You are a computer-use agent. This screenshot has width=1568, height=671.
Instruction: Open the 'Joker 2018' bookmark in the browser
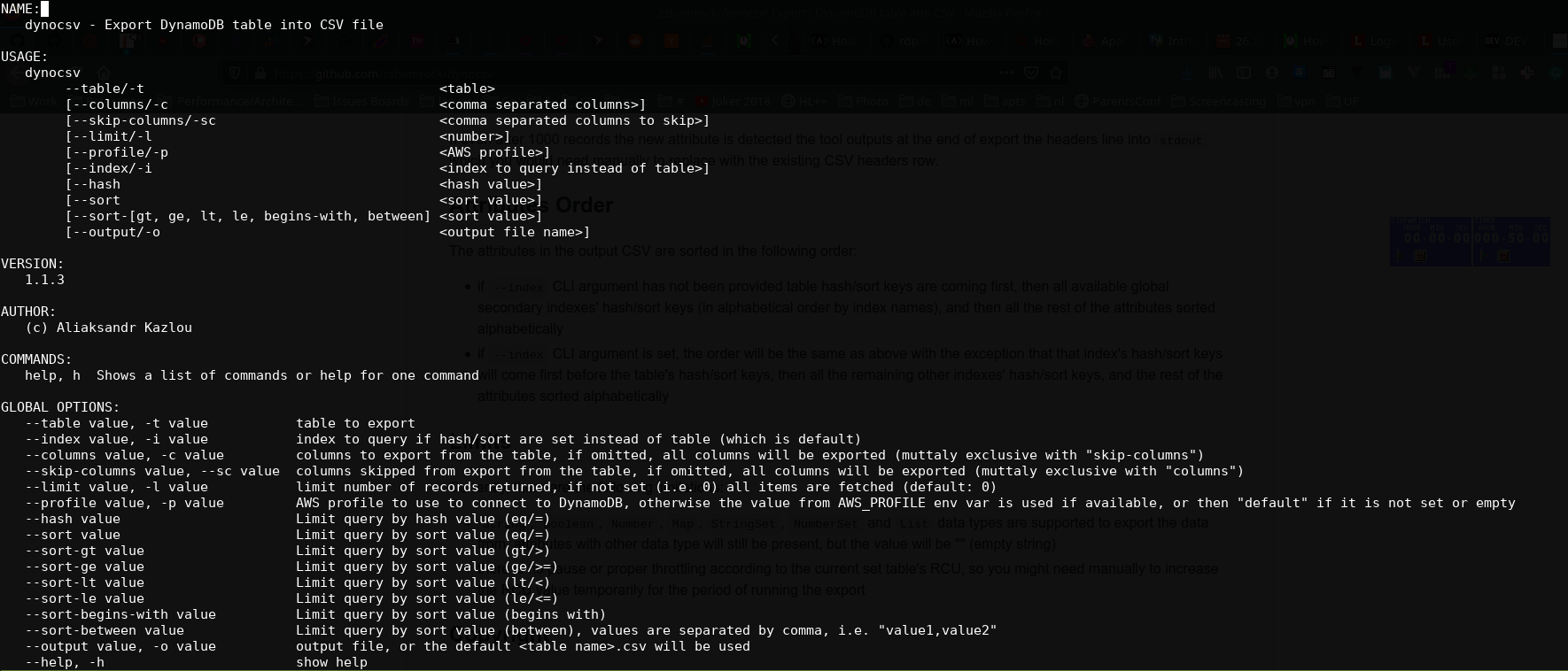point(733,101)
